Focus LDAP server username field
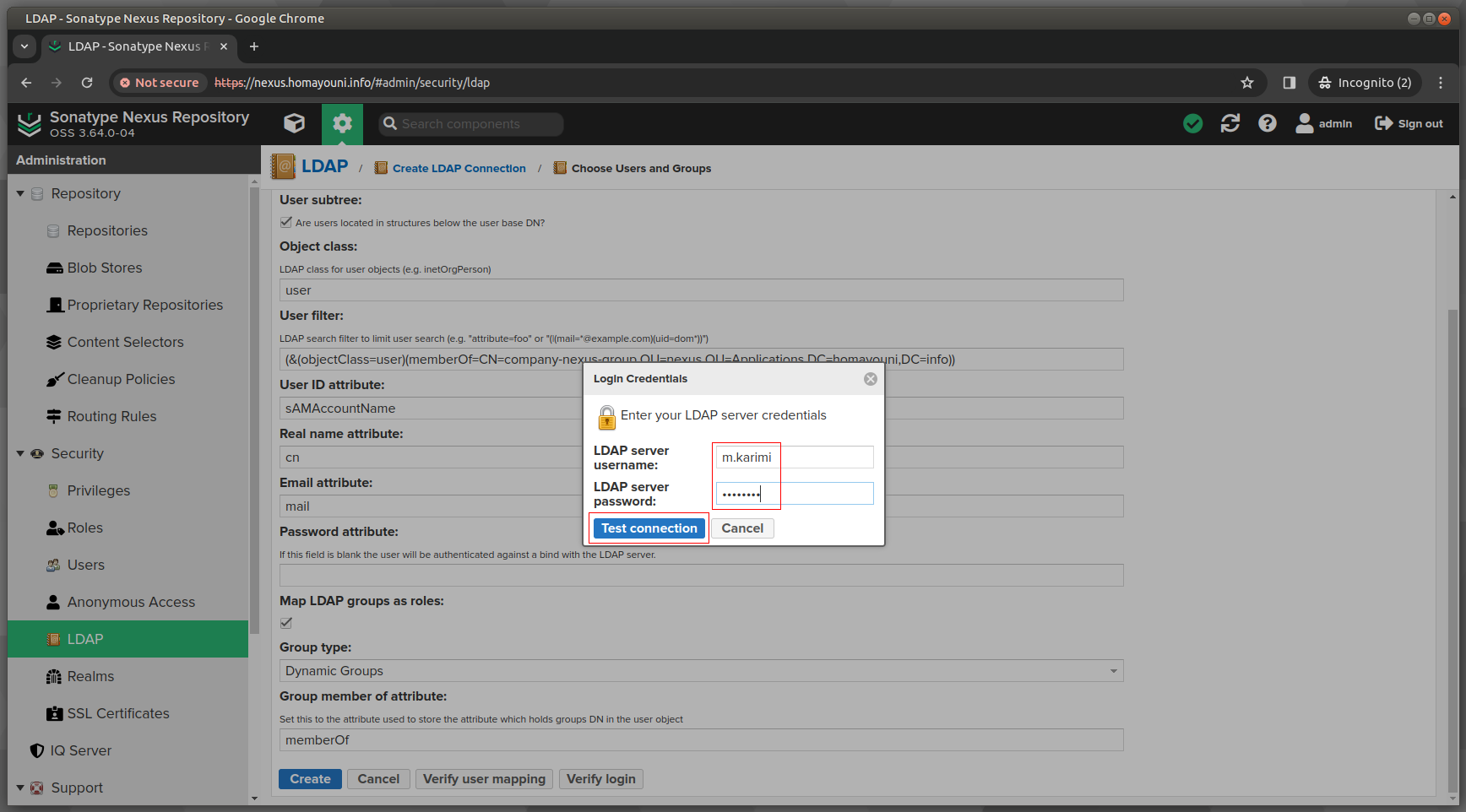Image resolution: width=1466 pixels, height=812 pixels. pos(795,457)
